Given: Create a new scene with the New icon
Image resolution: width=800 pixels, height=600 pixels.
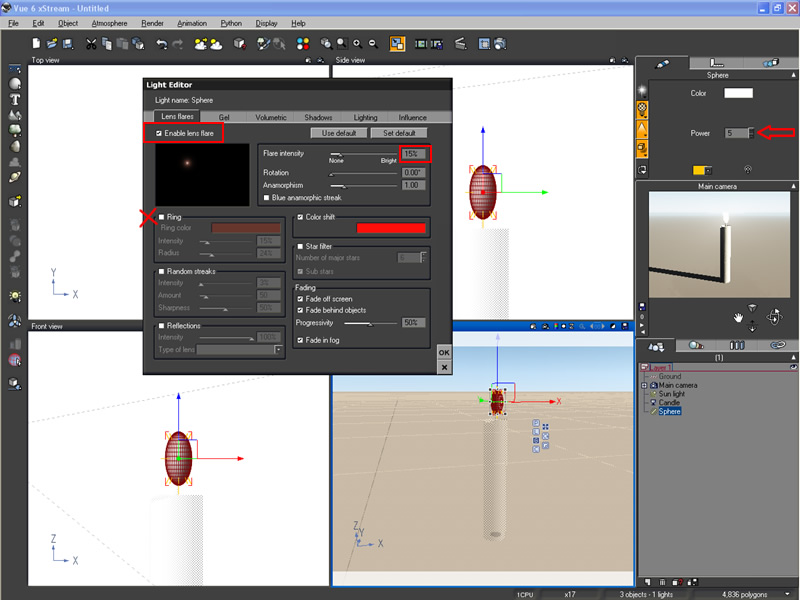Looking at the screenshot, I should 36,44.
